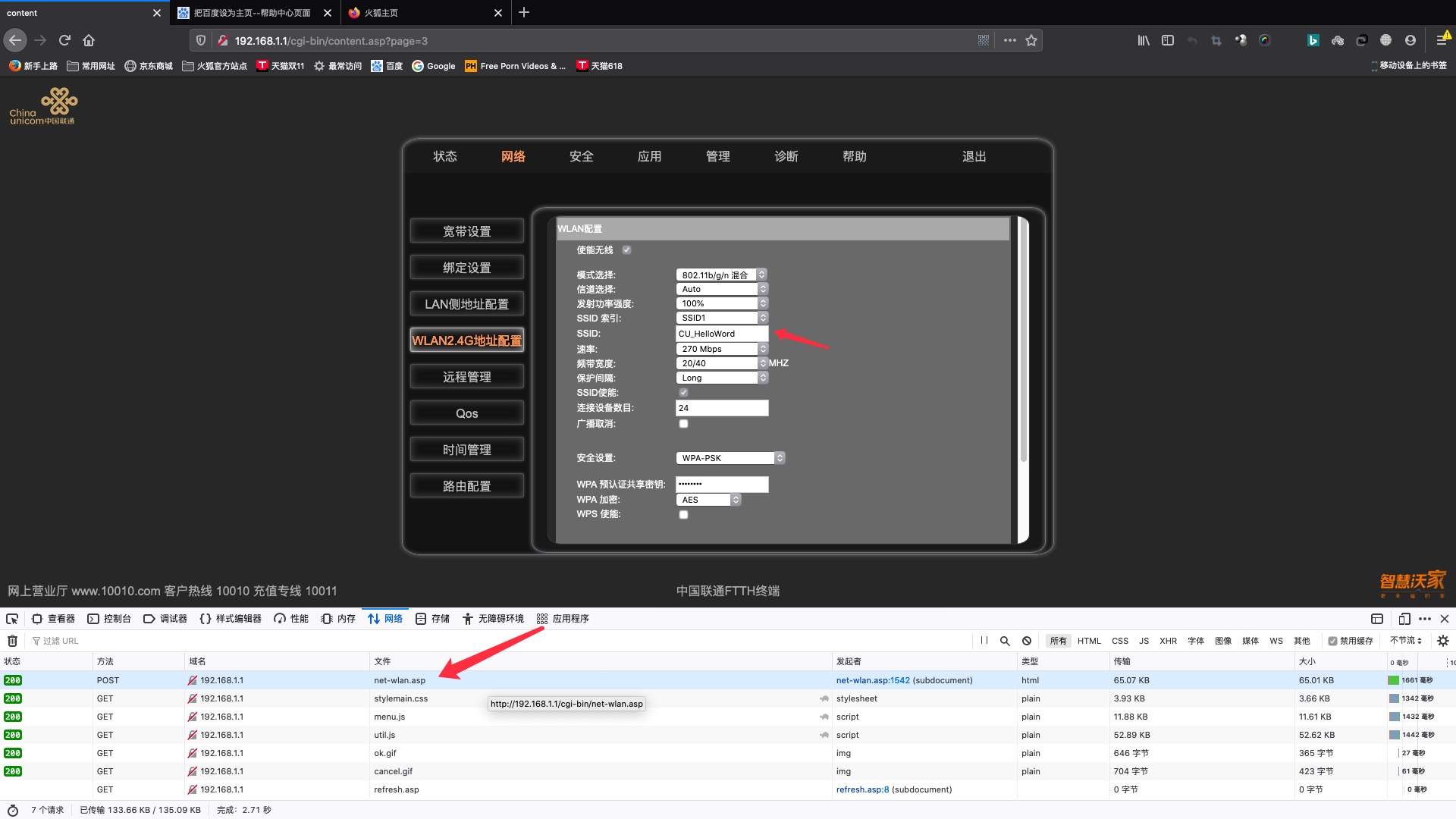The image size is (1456, 819).
Task: Clear network log with trash icon
Action: tap(12, 641)
